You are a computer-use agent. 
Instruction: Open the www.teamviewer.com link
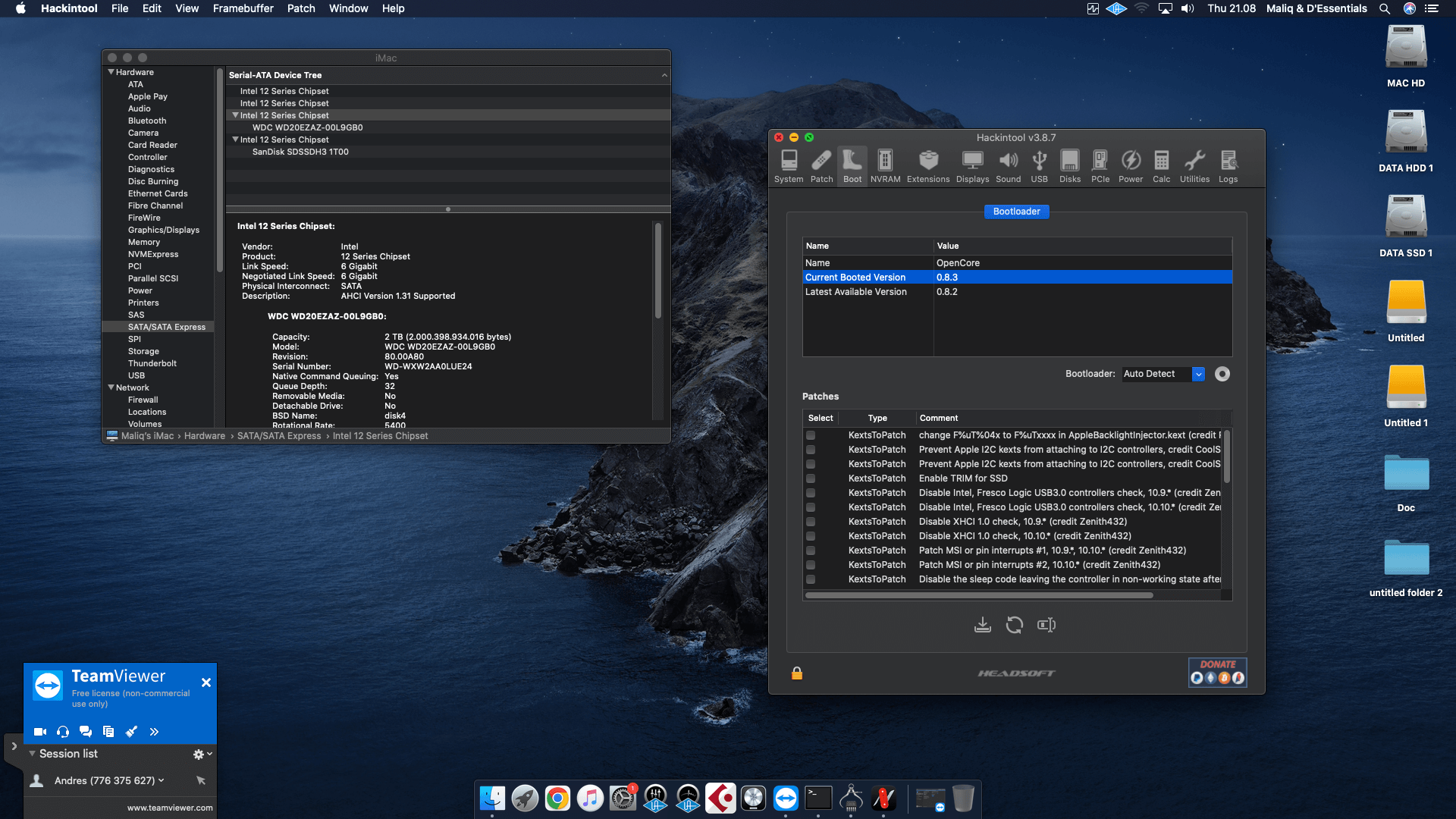pos(169,808)
